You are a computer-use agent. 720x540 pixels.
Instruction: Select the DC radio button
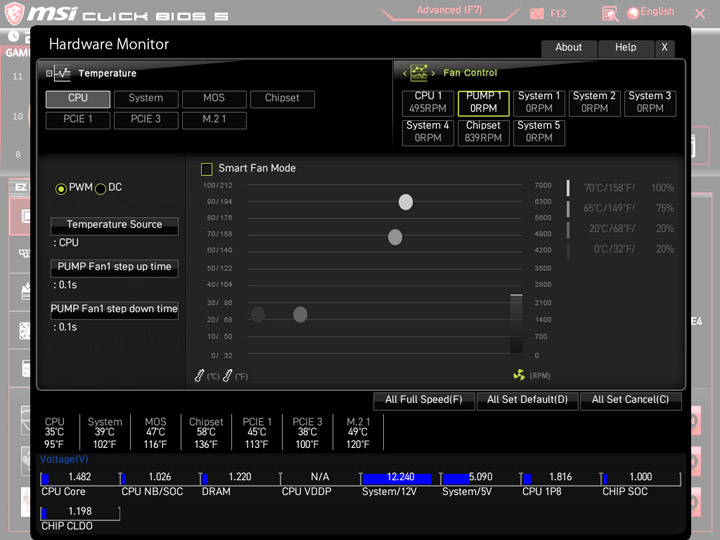point(100,189)
